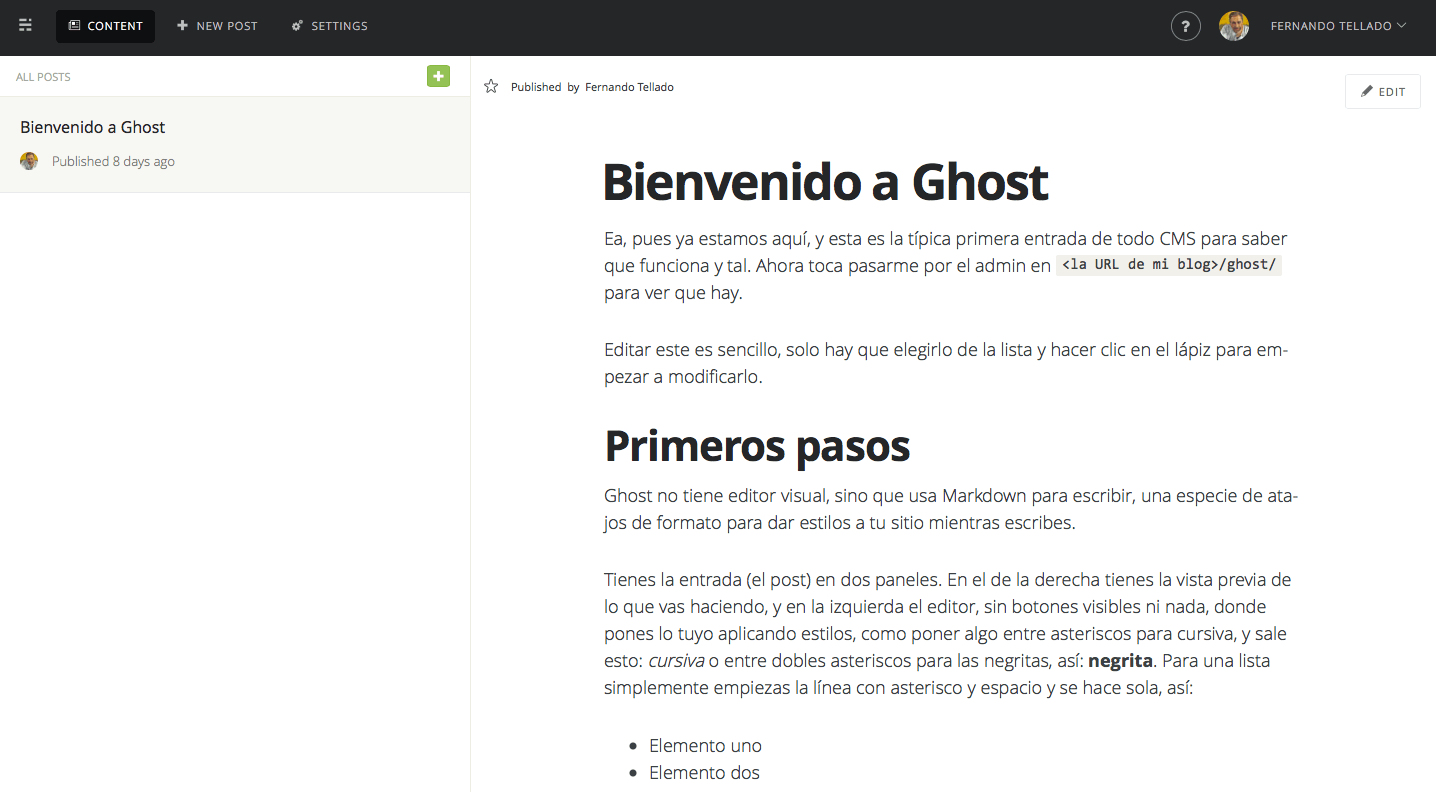Open New Post from the top navigation
The height and width of the screenshot is (792, 1436).
(x=217, y=26)
